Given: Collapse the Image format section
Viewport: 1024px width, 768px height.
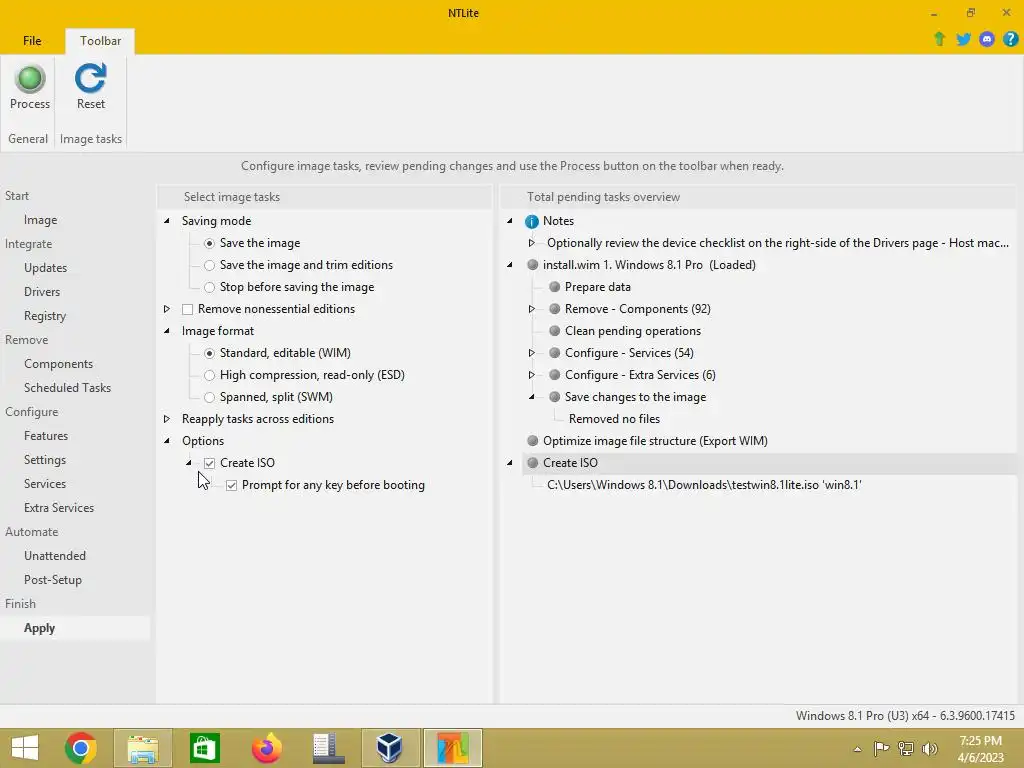Looking at the screenshot, I should (x=167, y=331).
